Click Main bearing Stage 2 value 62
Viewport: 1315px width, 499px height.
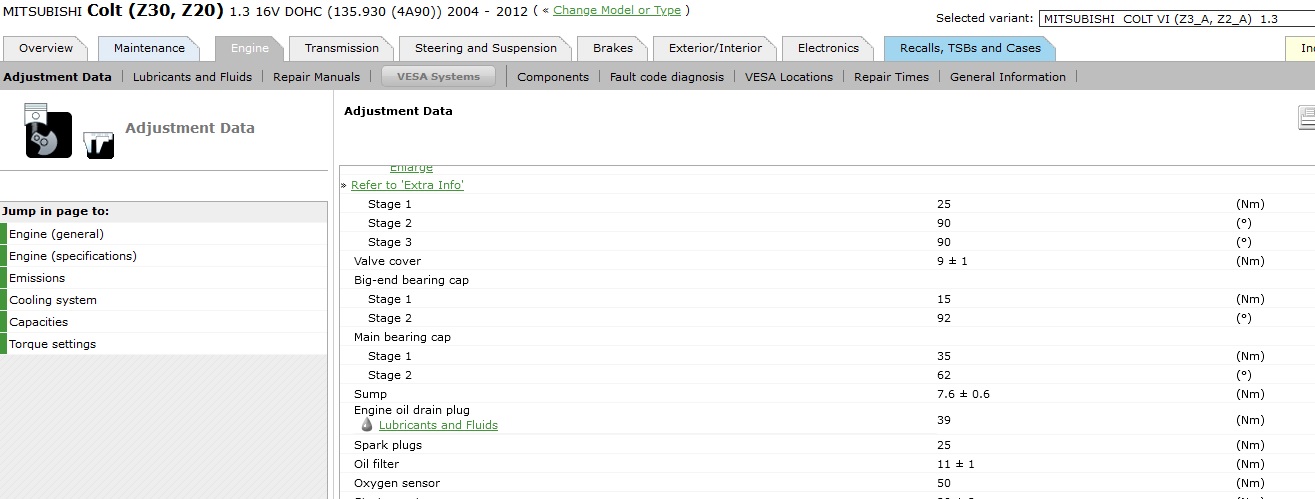(944, 375)
